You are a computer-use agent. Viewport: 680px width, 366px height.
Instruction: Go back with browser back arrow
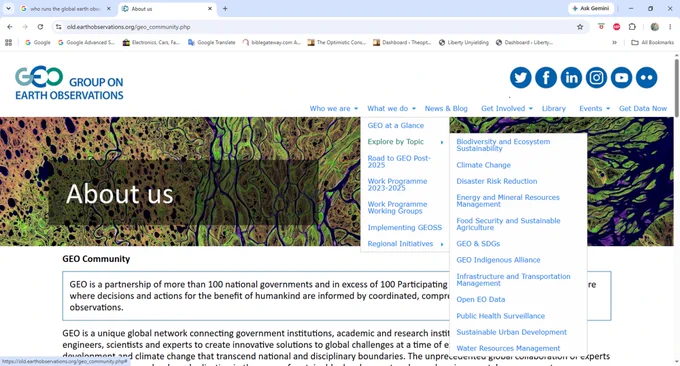click(x=10, y=27)
